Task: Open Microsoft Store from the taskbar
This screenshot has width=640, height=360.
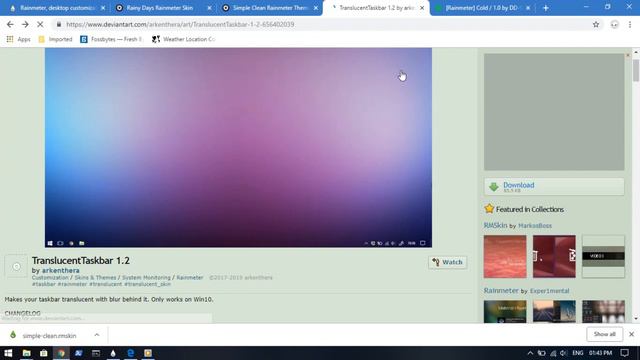Action: (x=44, y=353)
